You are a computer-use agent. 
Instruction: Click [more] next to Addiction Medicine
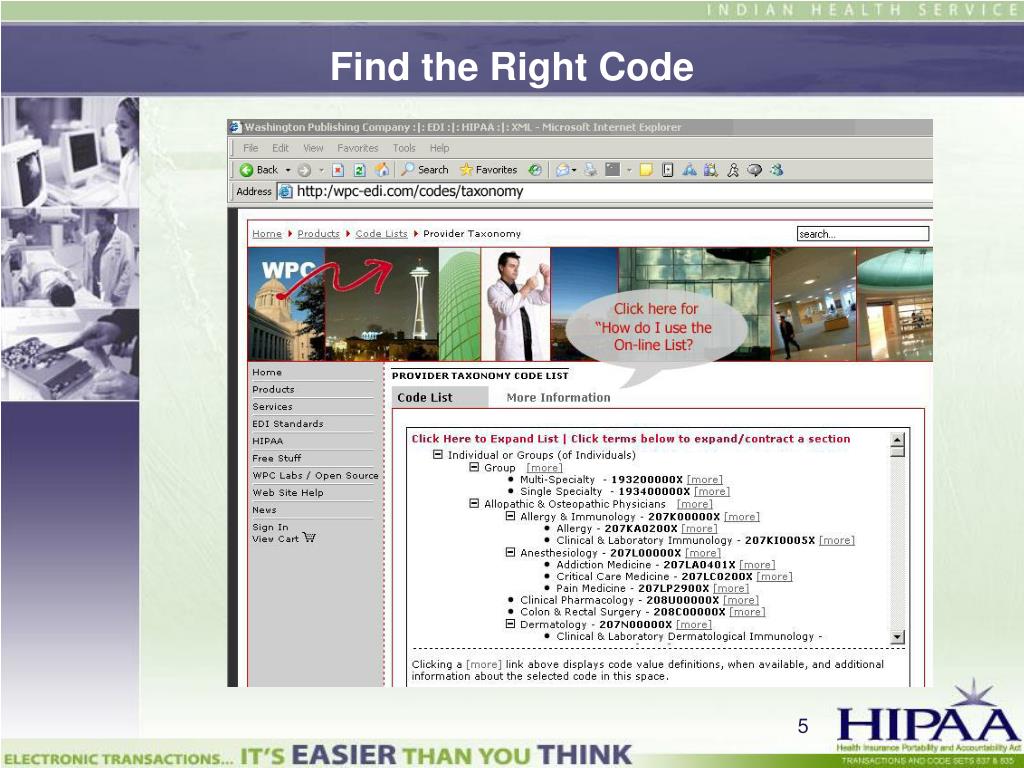pos(758,565)
